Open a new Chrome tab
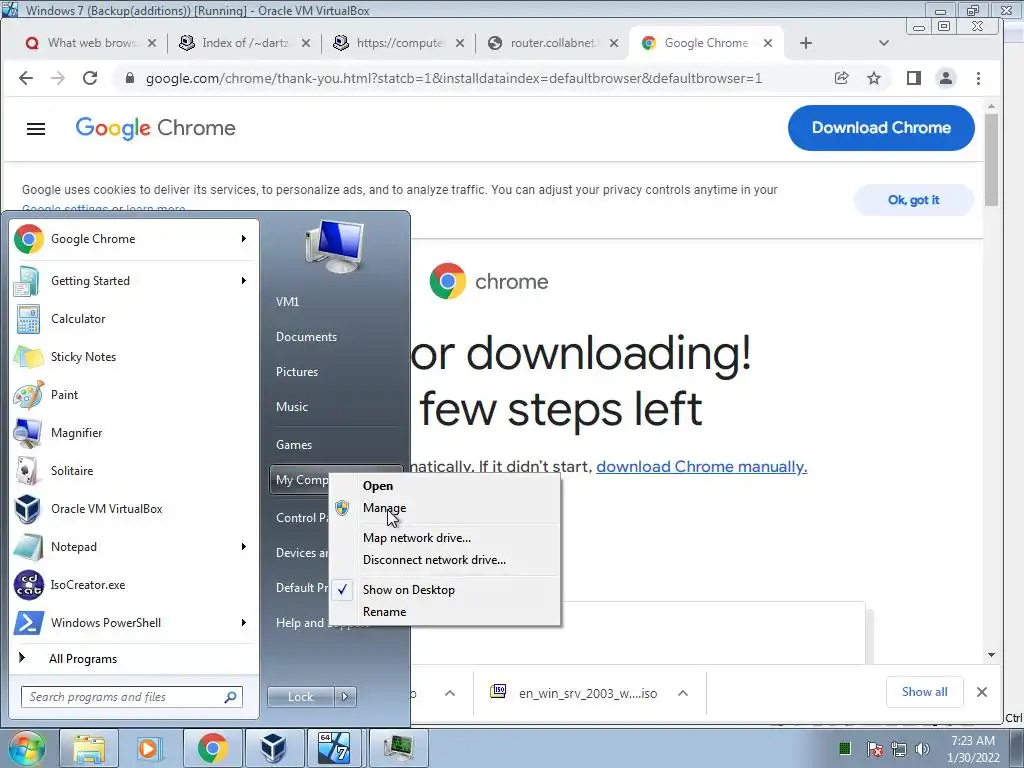1024x768 pixels. 806,43
